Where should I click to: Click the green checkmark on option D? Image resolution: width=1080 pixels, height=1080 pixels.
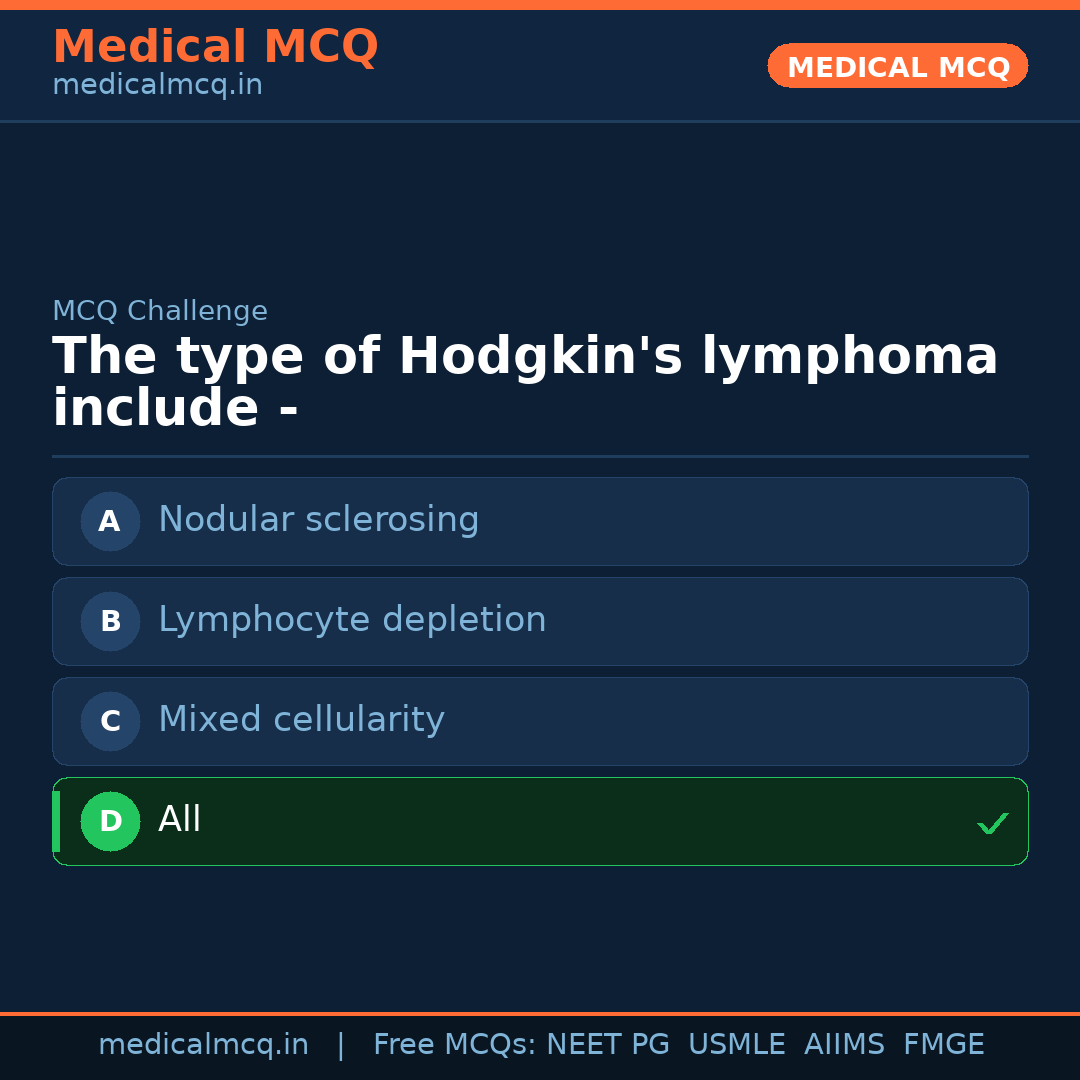[992, 823]
